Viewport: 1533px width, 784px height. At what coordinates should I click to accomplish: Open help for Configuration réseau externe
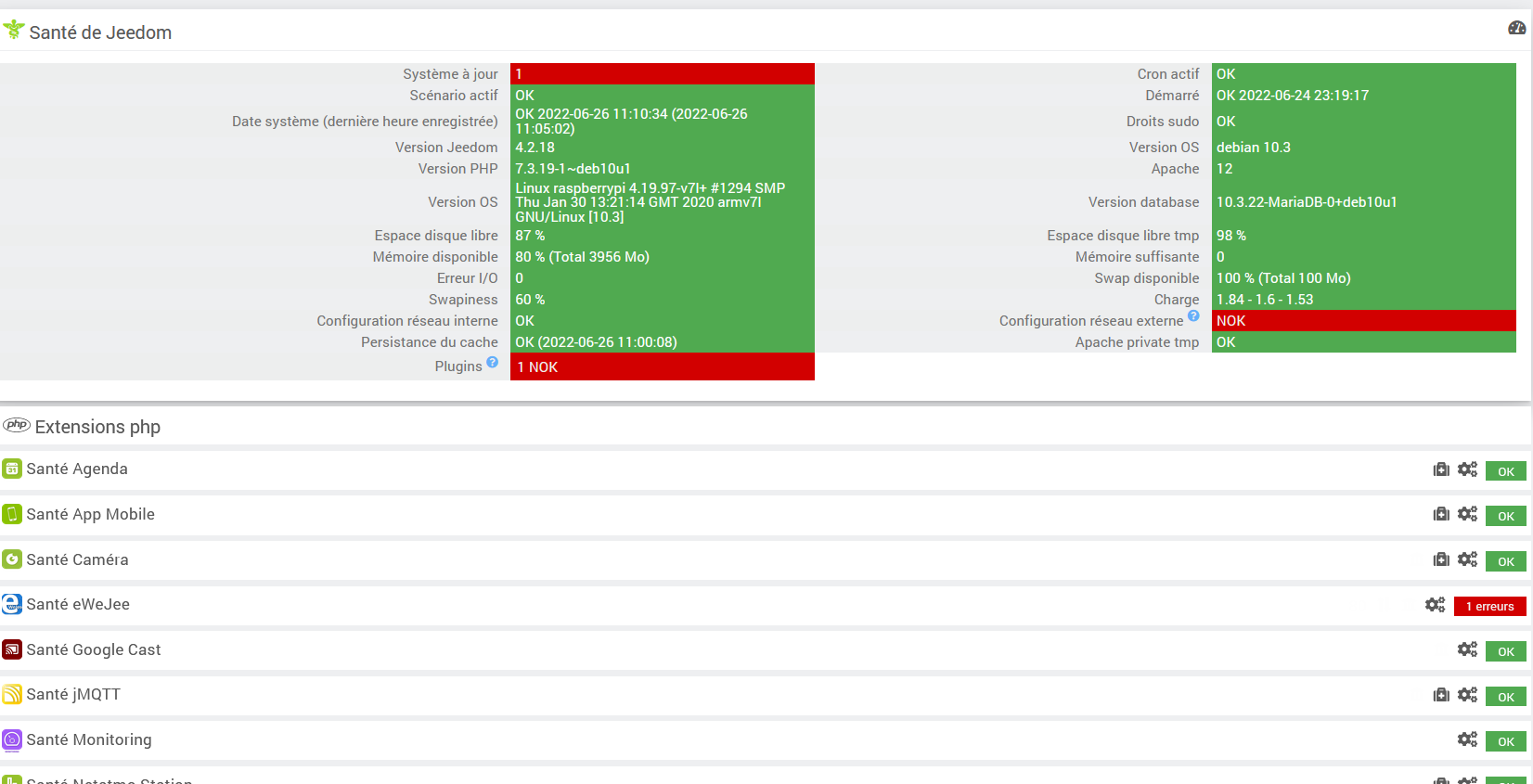tap(1193, 315)
